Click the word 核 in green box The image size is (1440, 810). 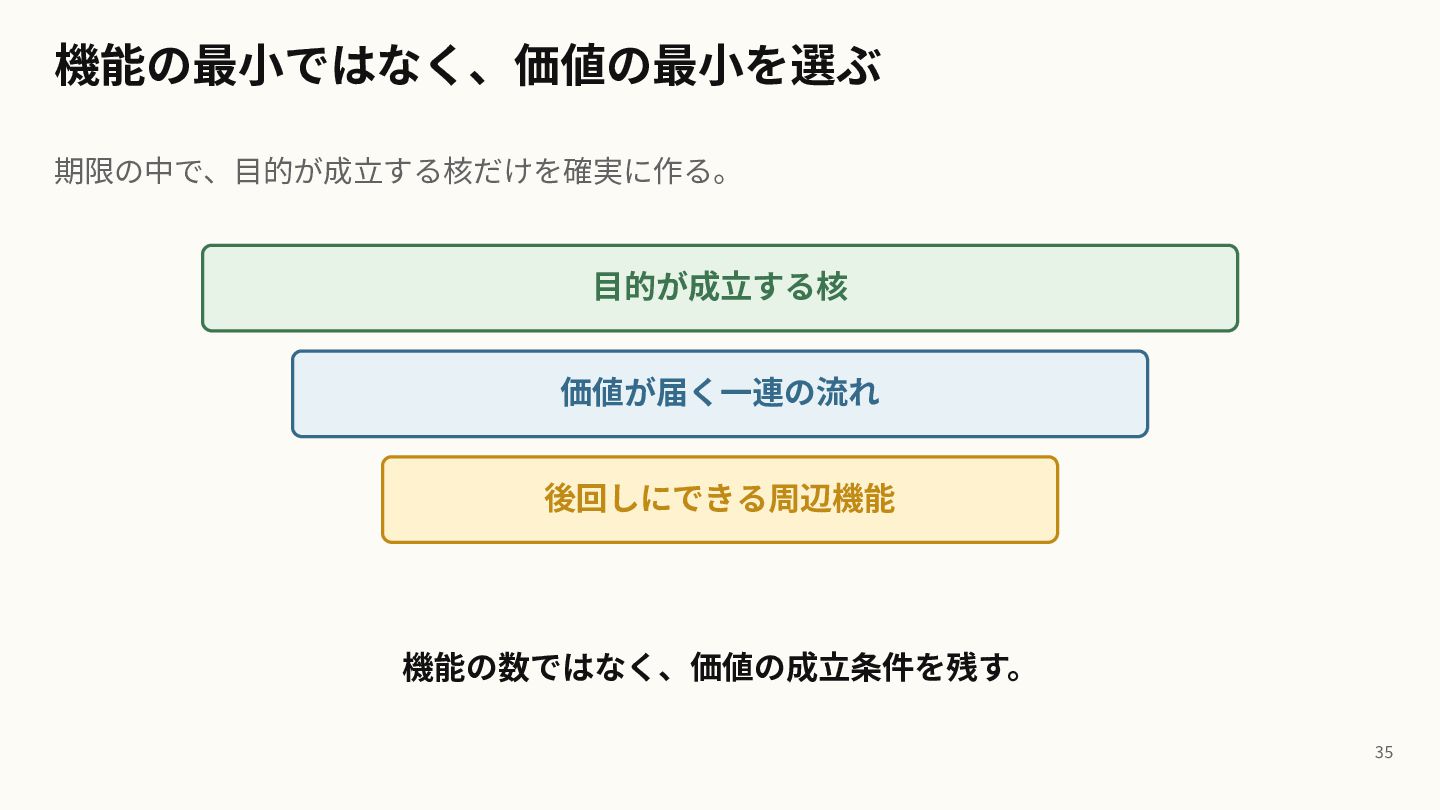coord(832,287)
